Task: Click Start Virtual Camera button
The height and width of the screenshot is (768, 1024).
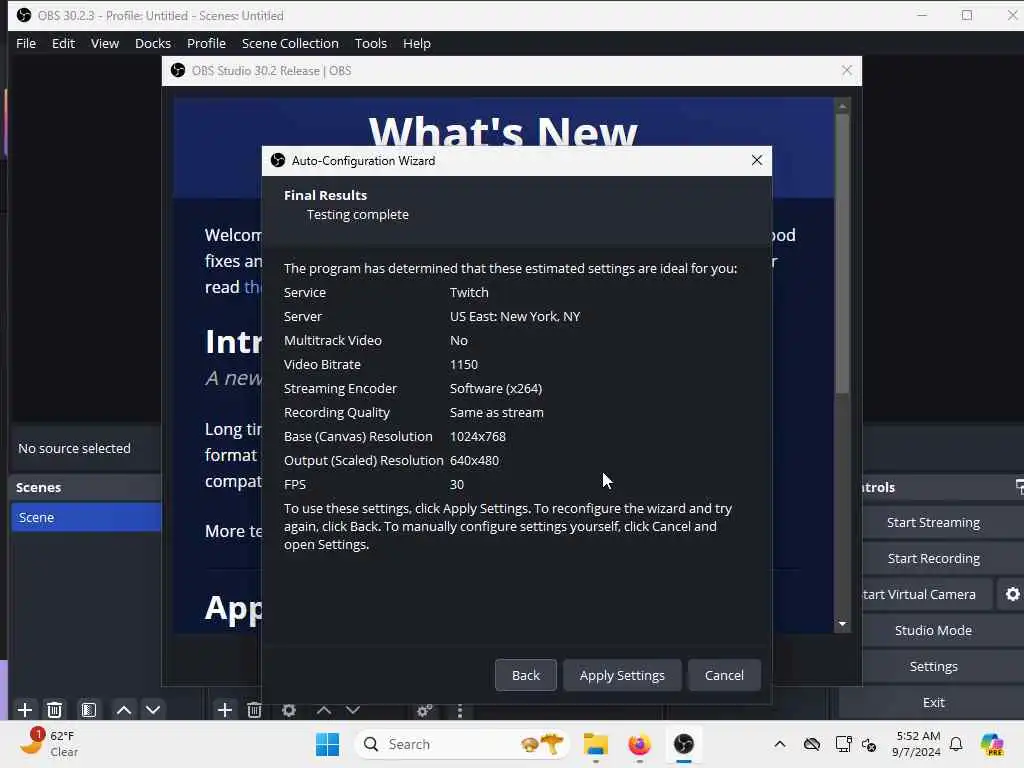Action: (x=927, y=594)
